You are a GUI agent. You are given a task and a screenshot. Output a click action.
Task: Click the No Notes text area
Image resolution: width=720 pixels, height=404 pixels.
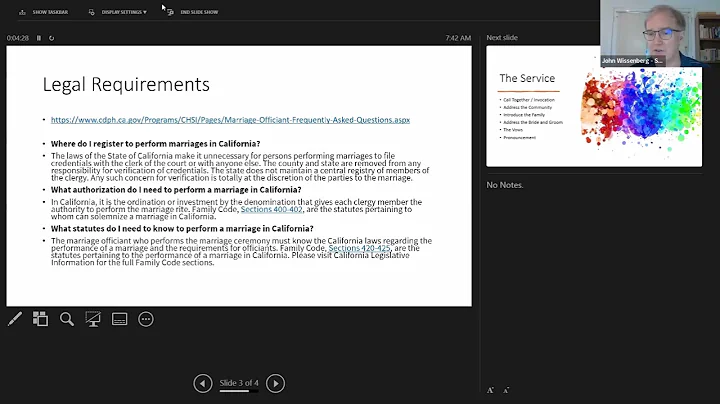click(505, 185)
